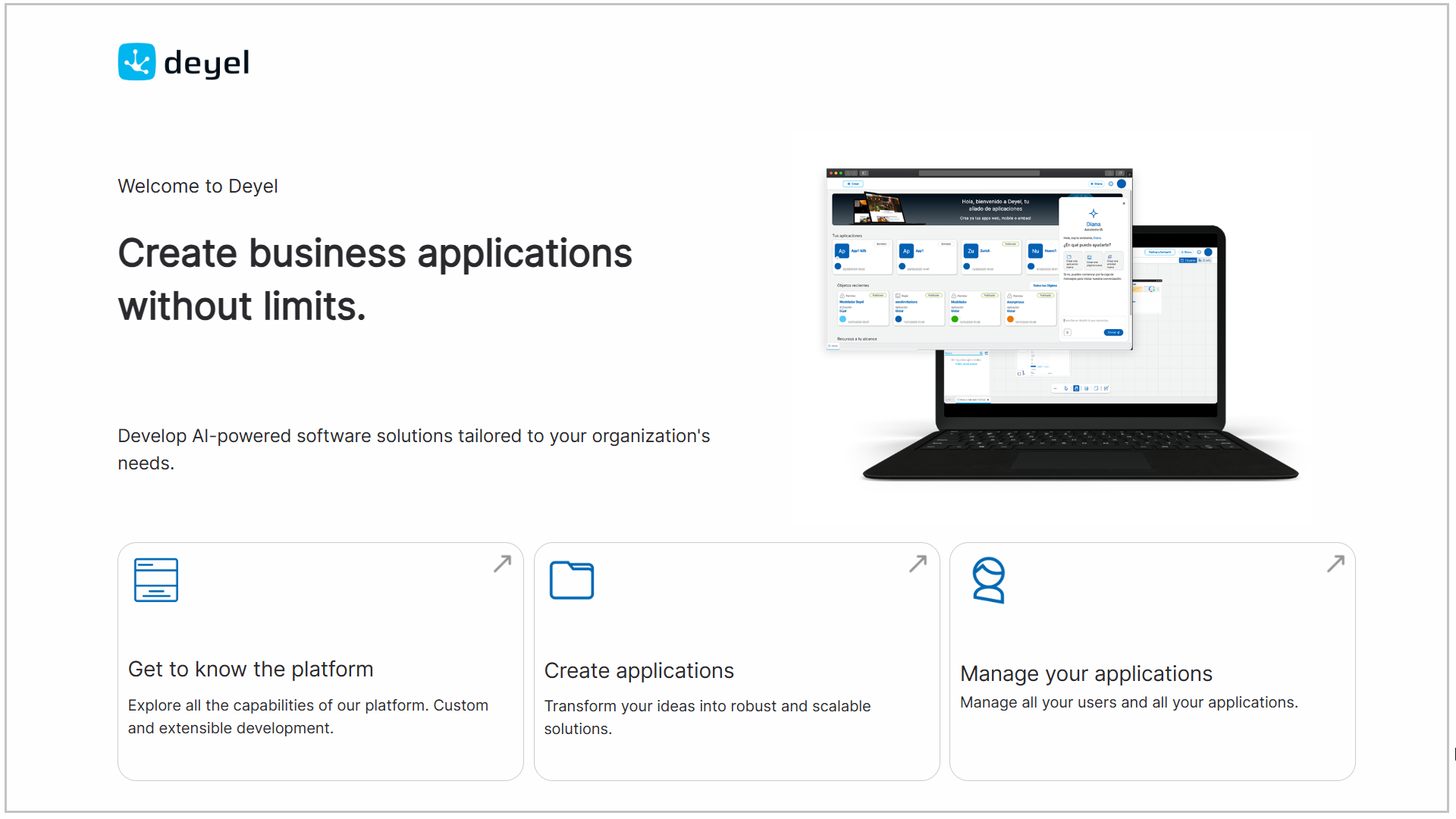The height and width of the screenshot is (819, 1456).
Task: Click the Deyel app dashboard screenshot
Action: (979, 259)
